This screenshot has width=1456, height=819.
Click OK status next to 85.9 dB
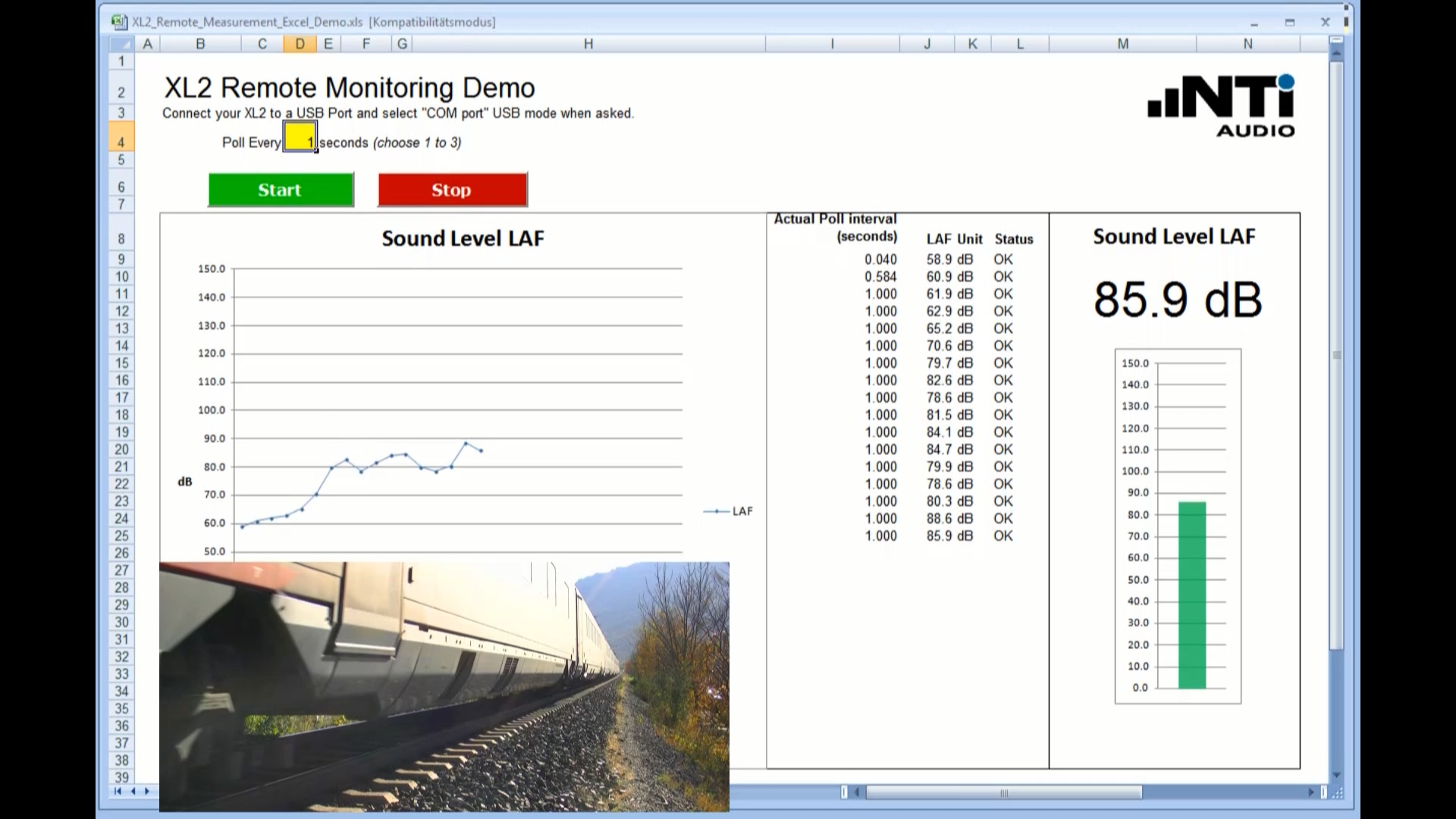tap(1003, 536)
